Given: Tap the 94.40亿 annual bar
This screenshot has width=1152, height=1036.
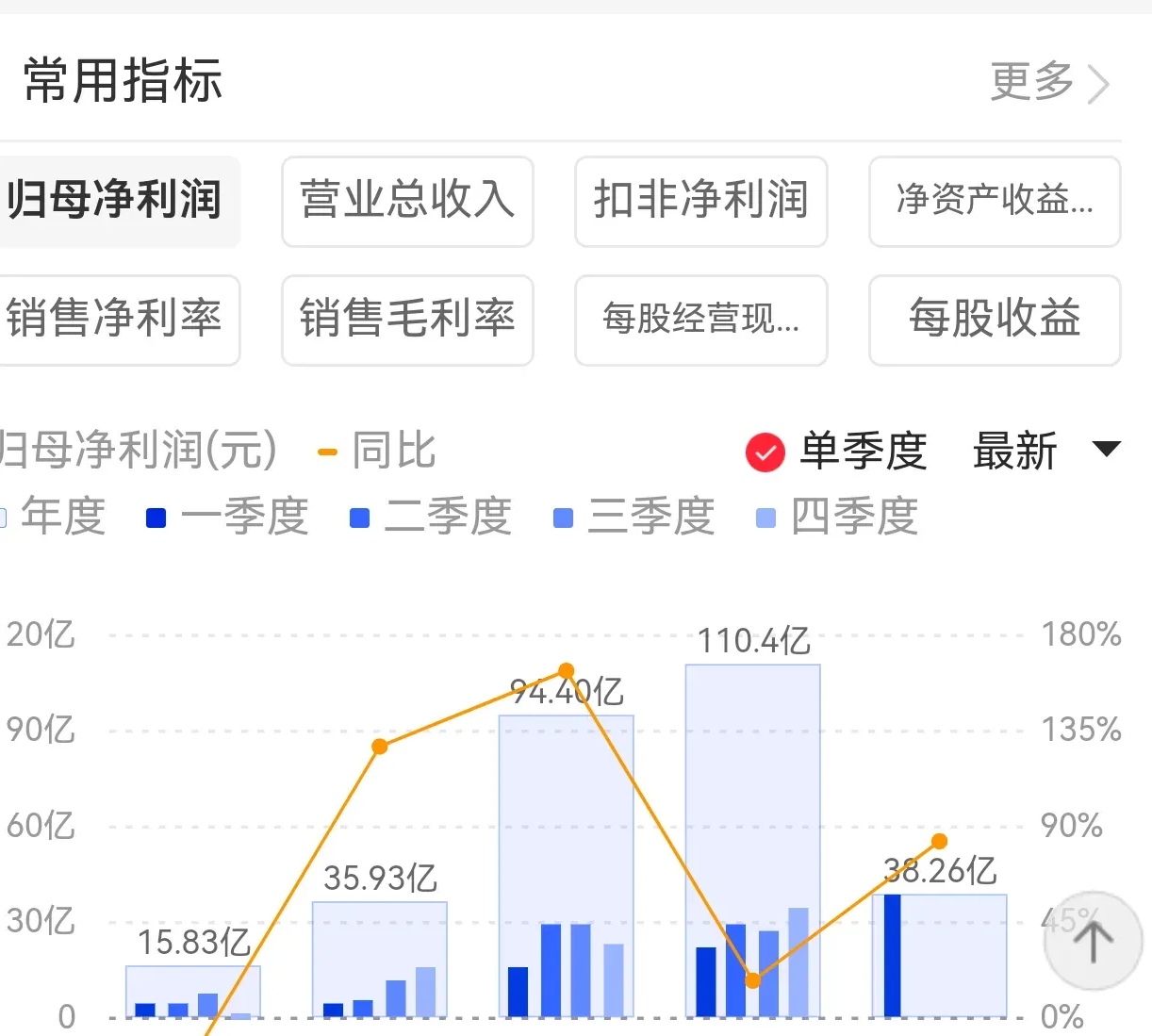Looking at the screenshot, I should pos(566,866).
